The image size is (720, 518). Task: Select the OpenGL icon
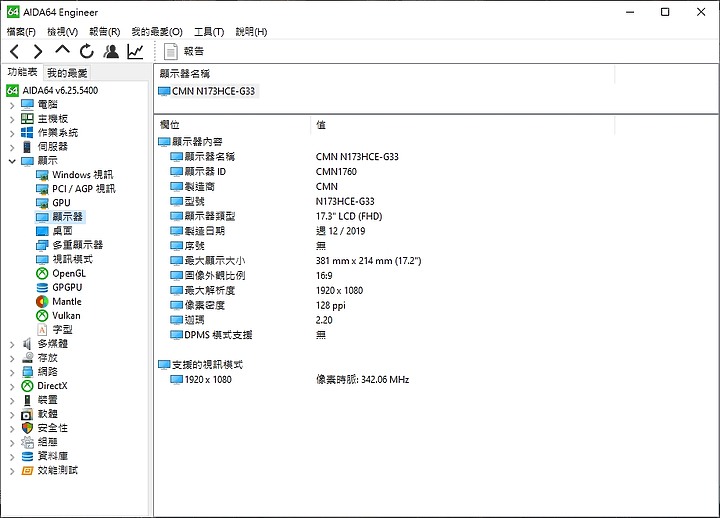pos(42,274)
